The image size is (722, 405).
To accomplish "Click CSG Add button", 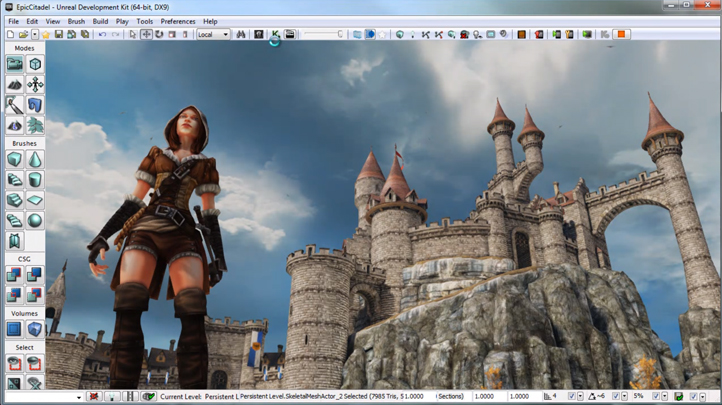I will (x=15, y=275).
